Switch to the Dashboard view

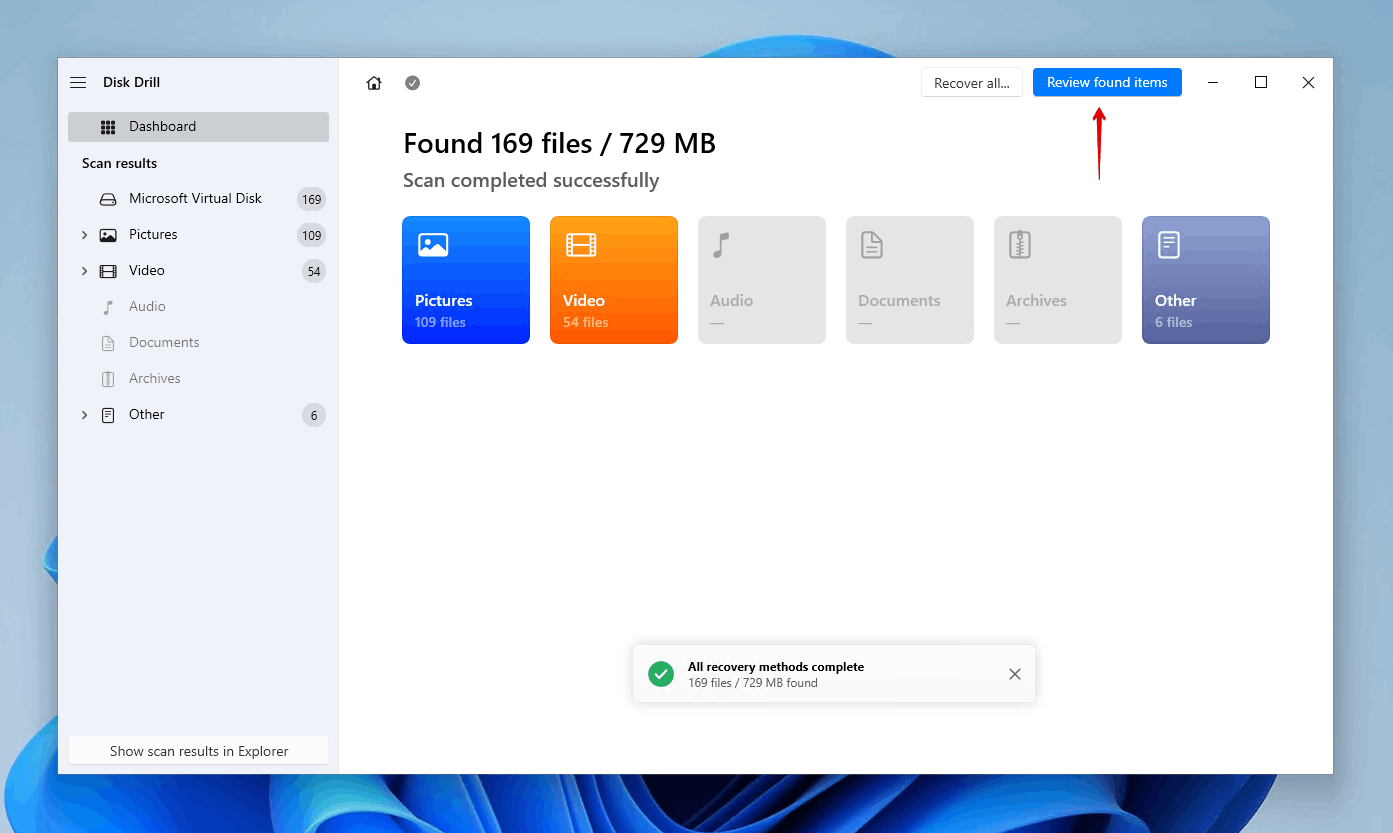(163, 126)
